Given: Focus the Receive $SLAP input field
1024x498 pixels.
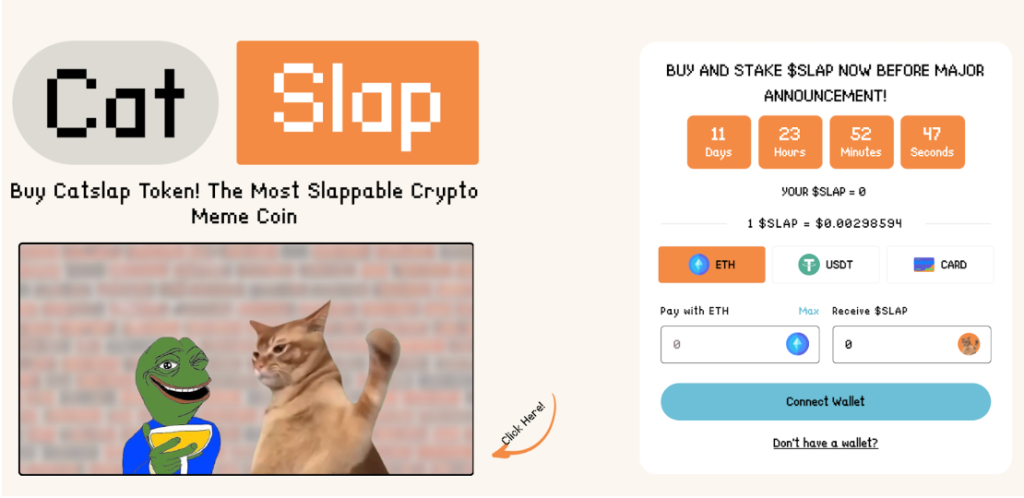Looking at the screenshot, I should pyautogui.click(x=912, y=345).
